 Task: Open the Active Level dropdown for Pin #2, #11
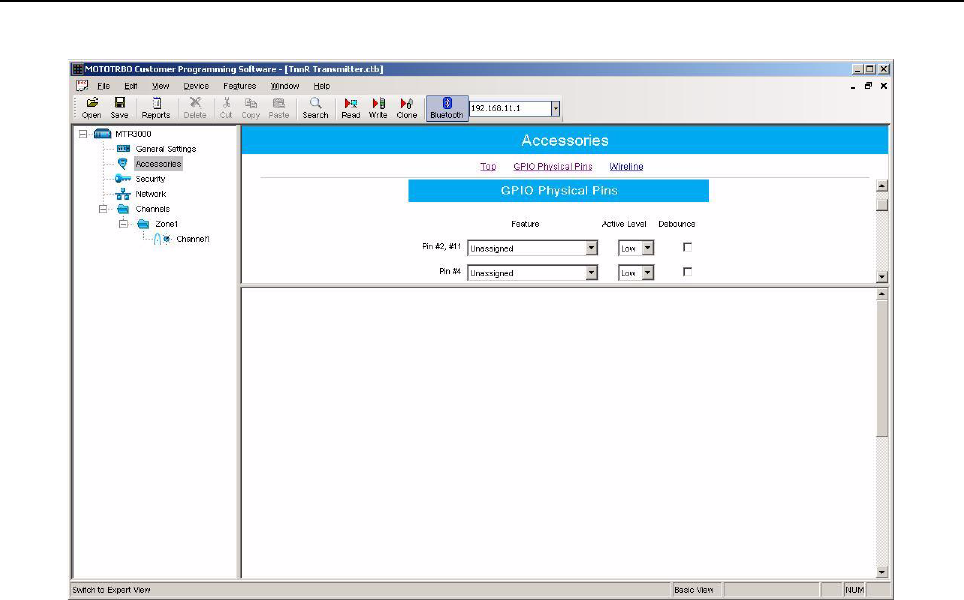point(647,248)
